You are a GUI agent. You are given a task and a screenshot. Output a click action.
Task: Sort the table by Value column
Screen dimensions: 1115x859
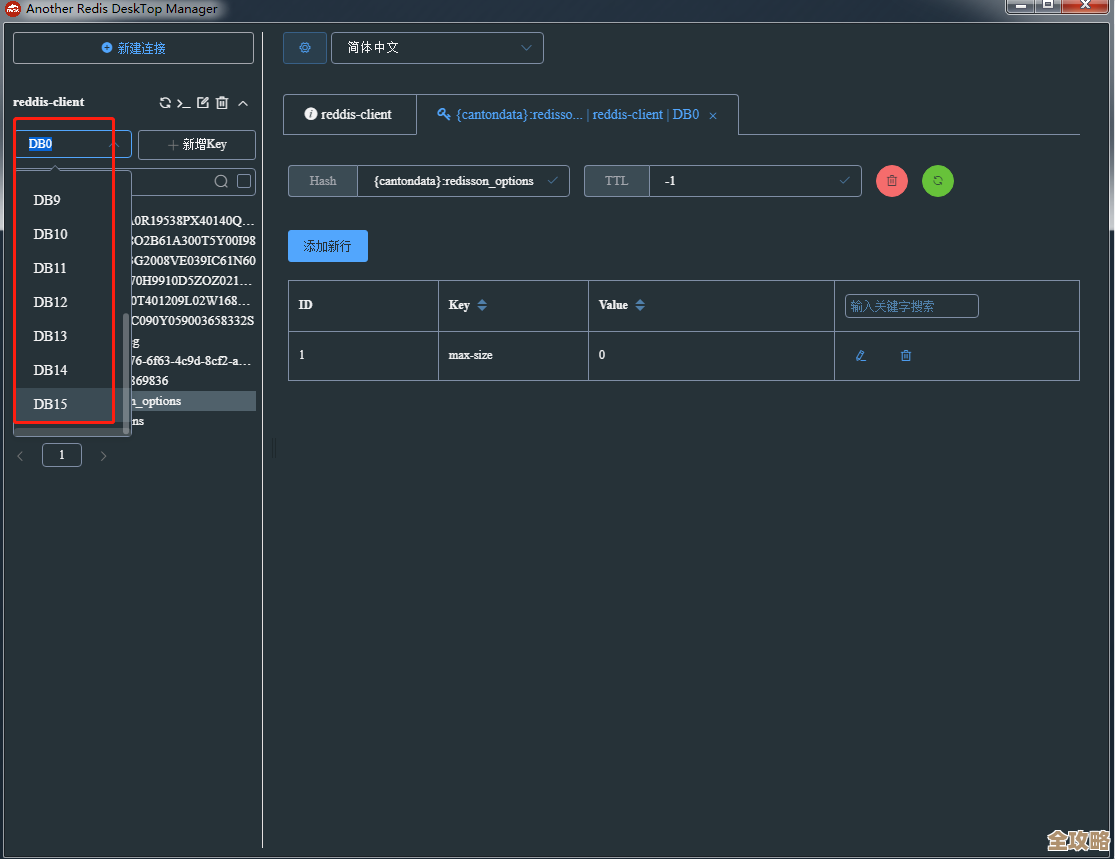(x=640, y=305)
